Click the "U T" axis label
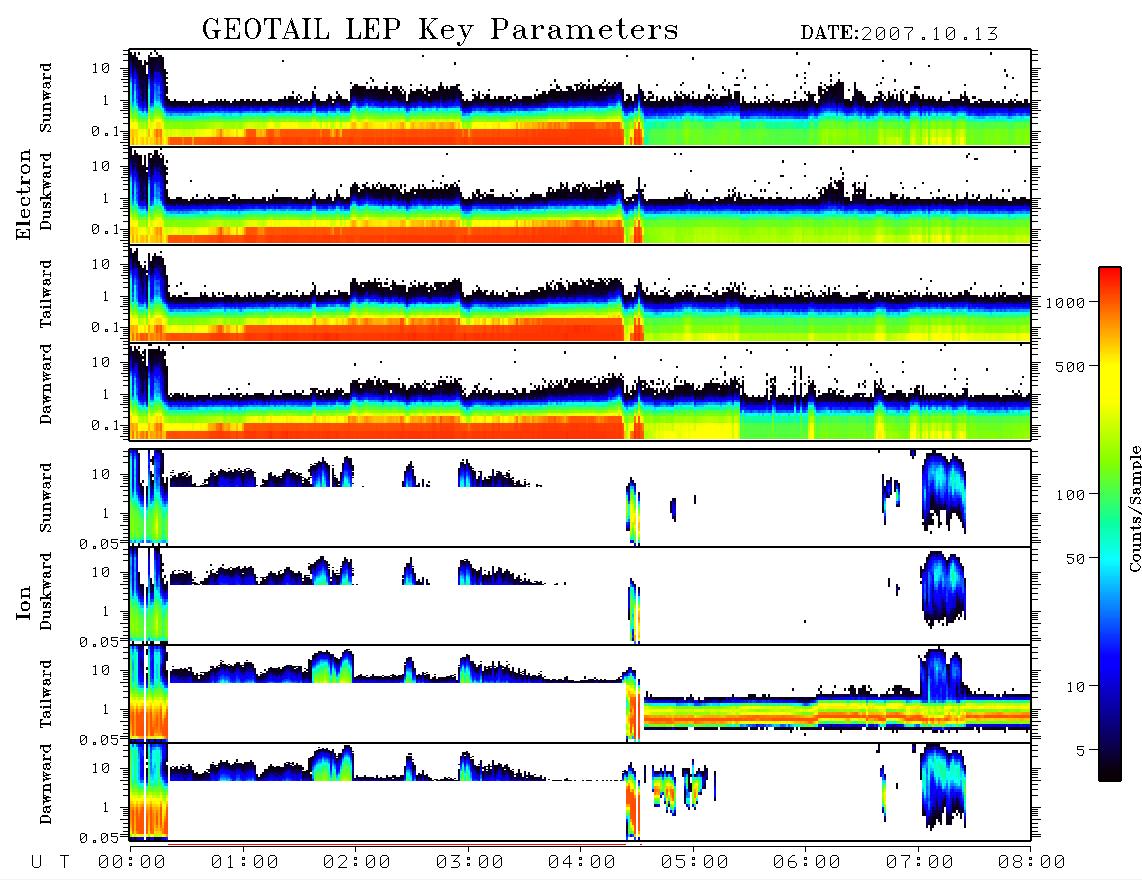The width and height of the screenshot is (1142, 880). click(50, 863)
